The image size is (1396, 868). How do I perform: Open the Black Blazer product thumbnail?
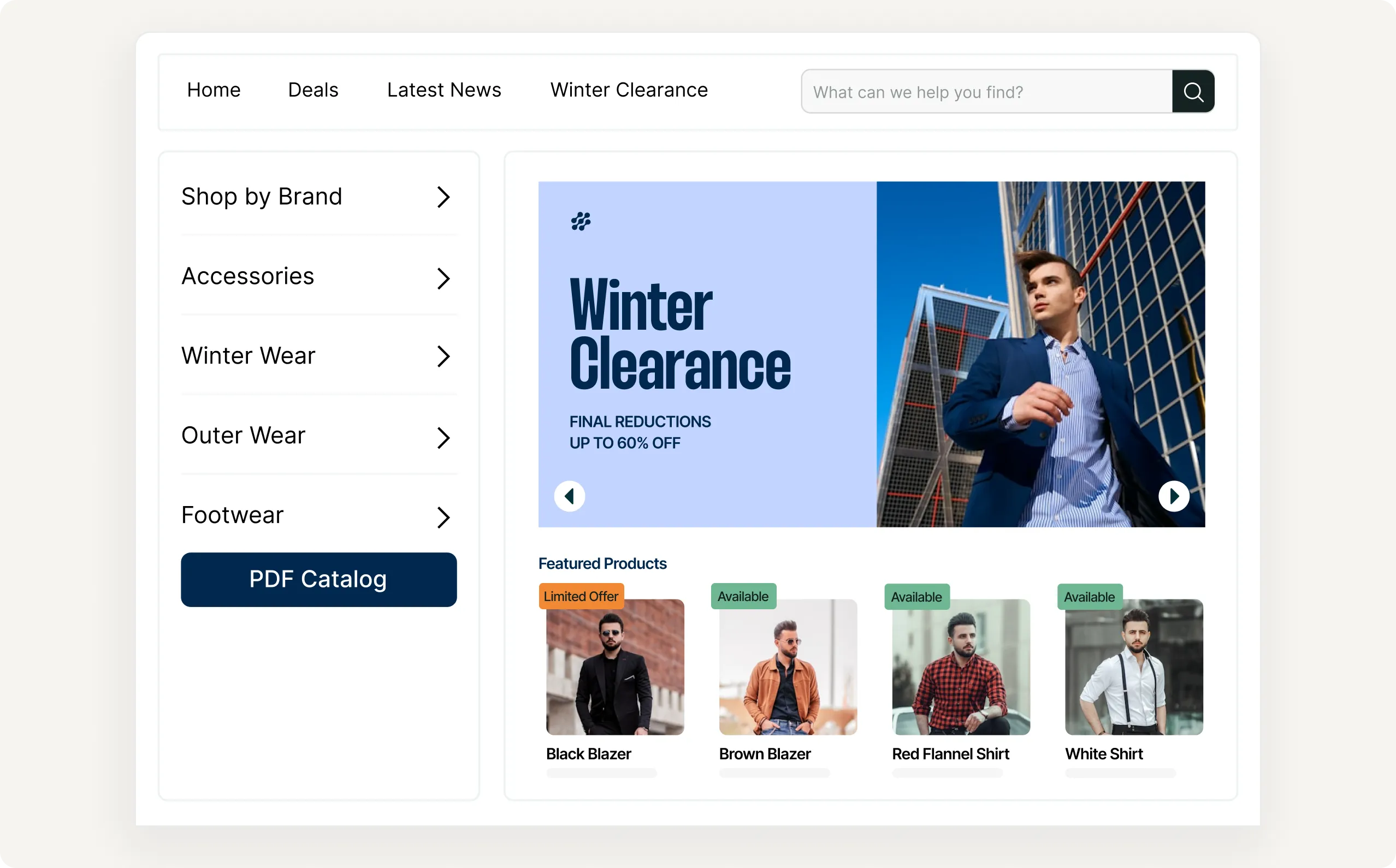615,667
